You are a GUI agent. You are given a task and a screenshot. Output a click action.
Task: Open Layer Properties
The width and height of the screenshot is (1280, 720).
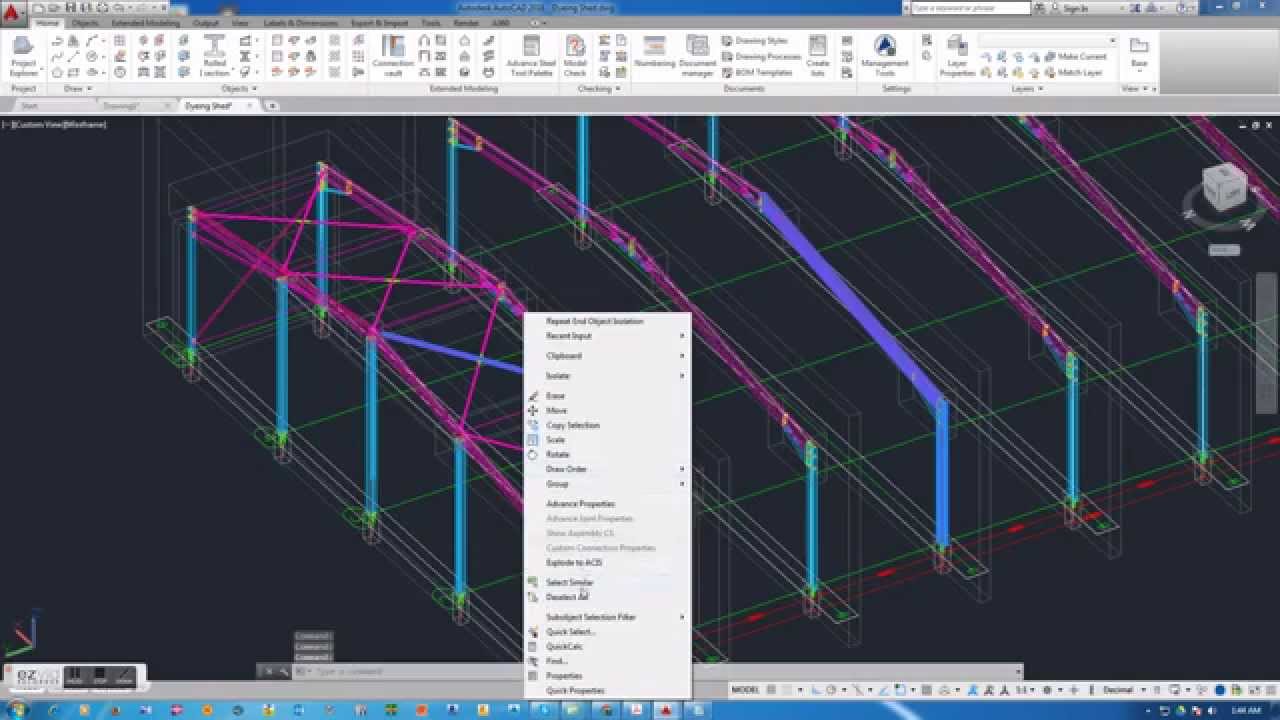tap(957, 57)
